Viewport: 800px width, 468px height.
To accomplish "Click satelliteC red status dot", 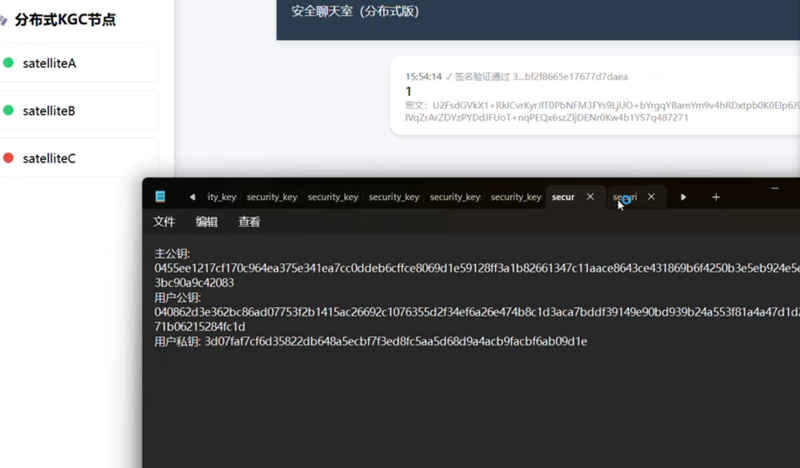I will click(8, 158).
